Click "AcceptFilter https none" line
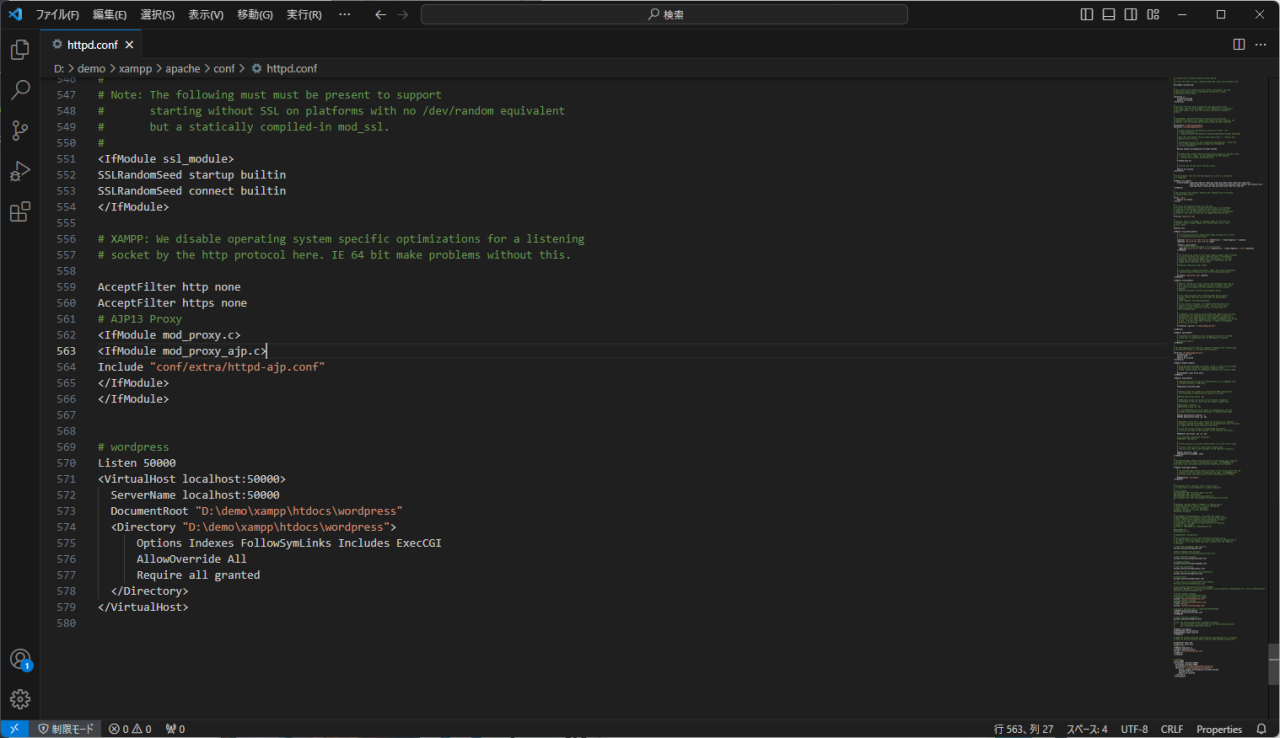 coord(172,303)
